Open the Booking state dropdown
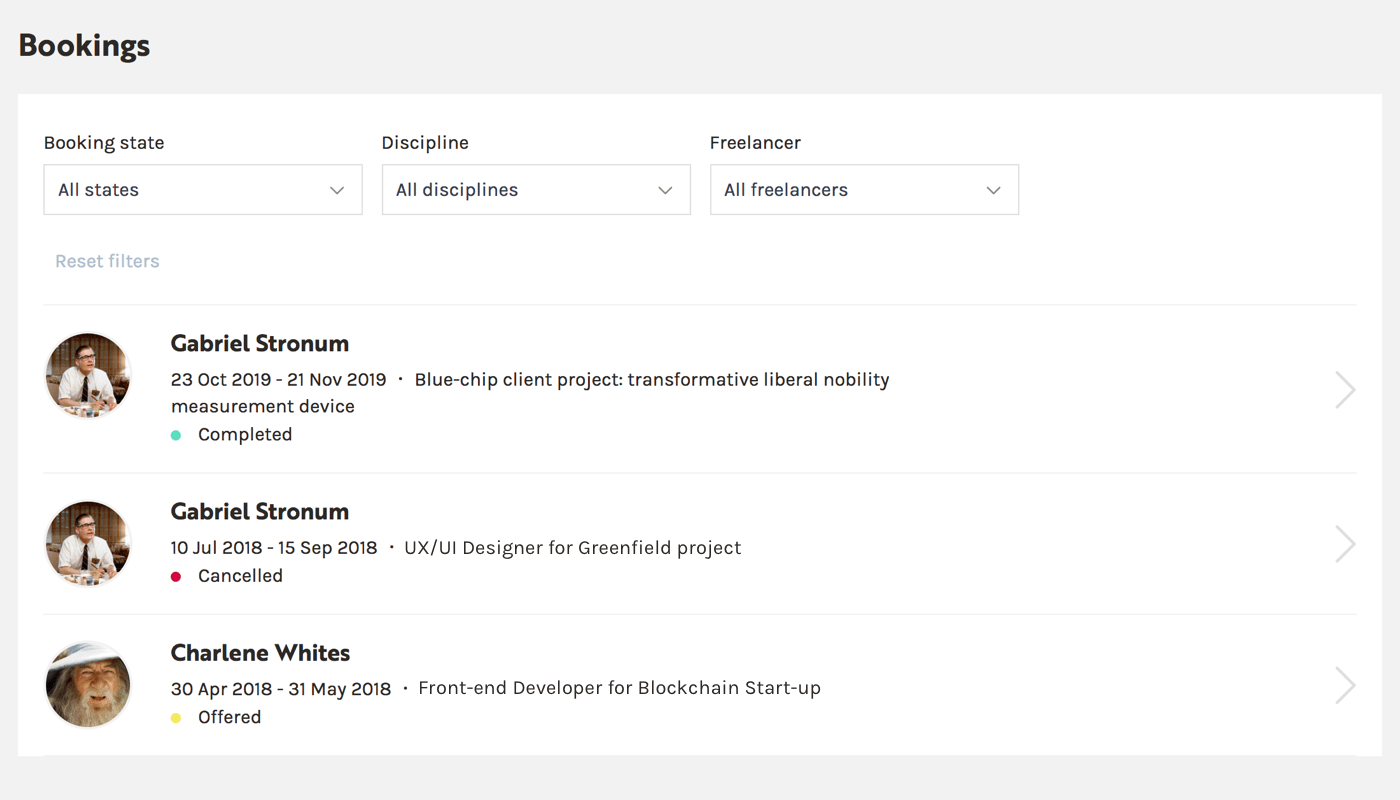The height and width of the screenshot is (800, 1400). click(x=202, y=190)
